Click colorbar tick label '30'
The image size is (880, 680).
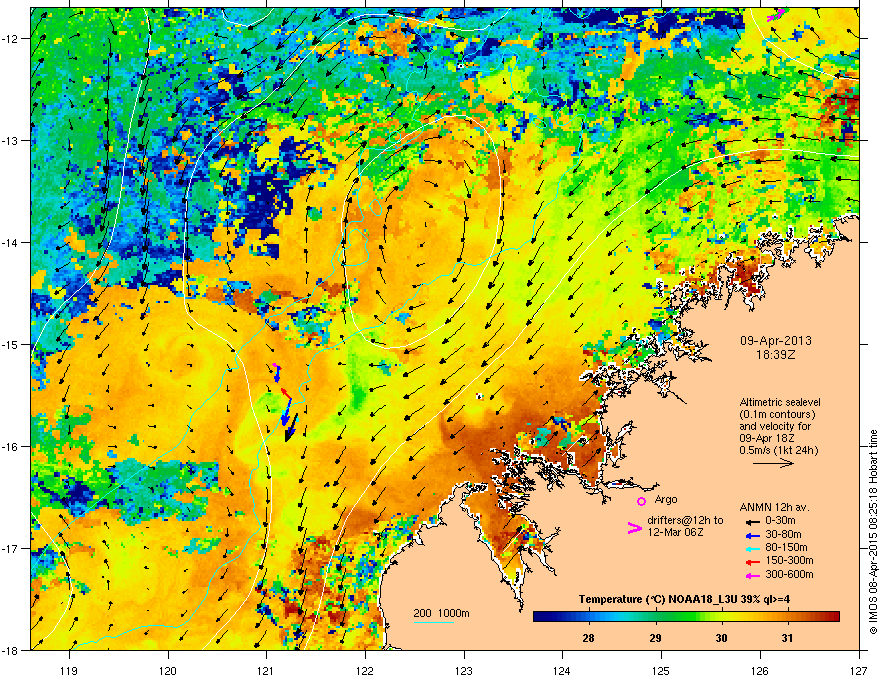tap(721, 638)
